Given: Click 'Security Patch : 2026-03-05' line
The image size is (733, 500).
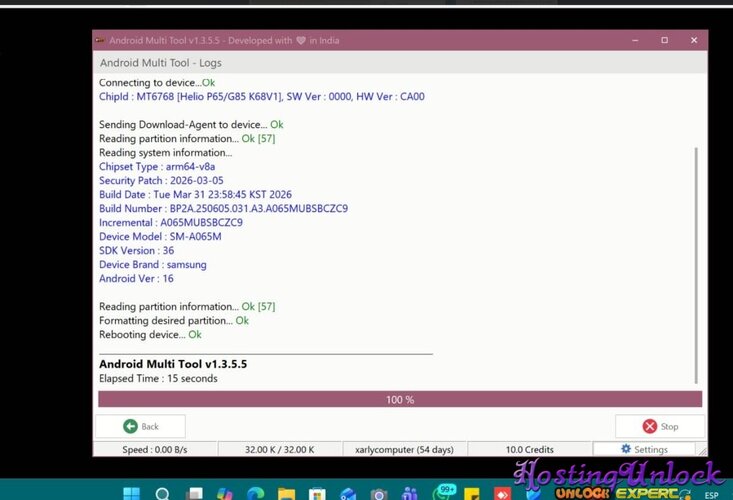Looking at the screenshot, I should click(x=161, y=180).
